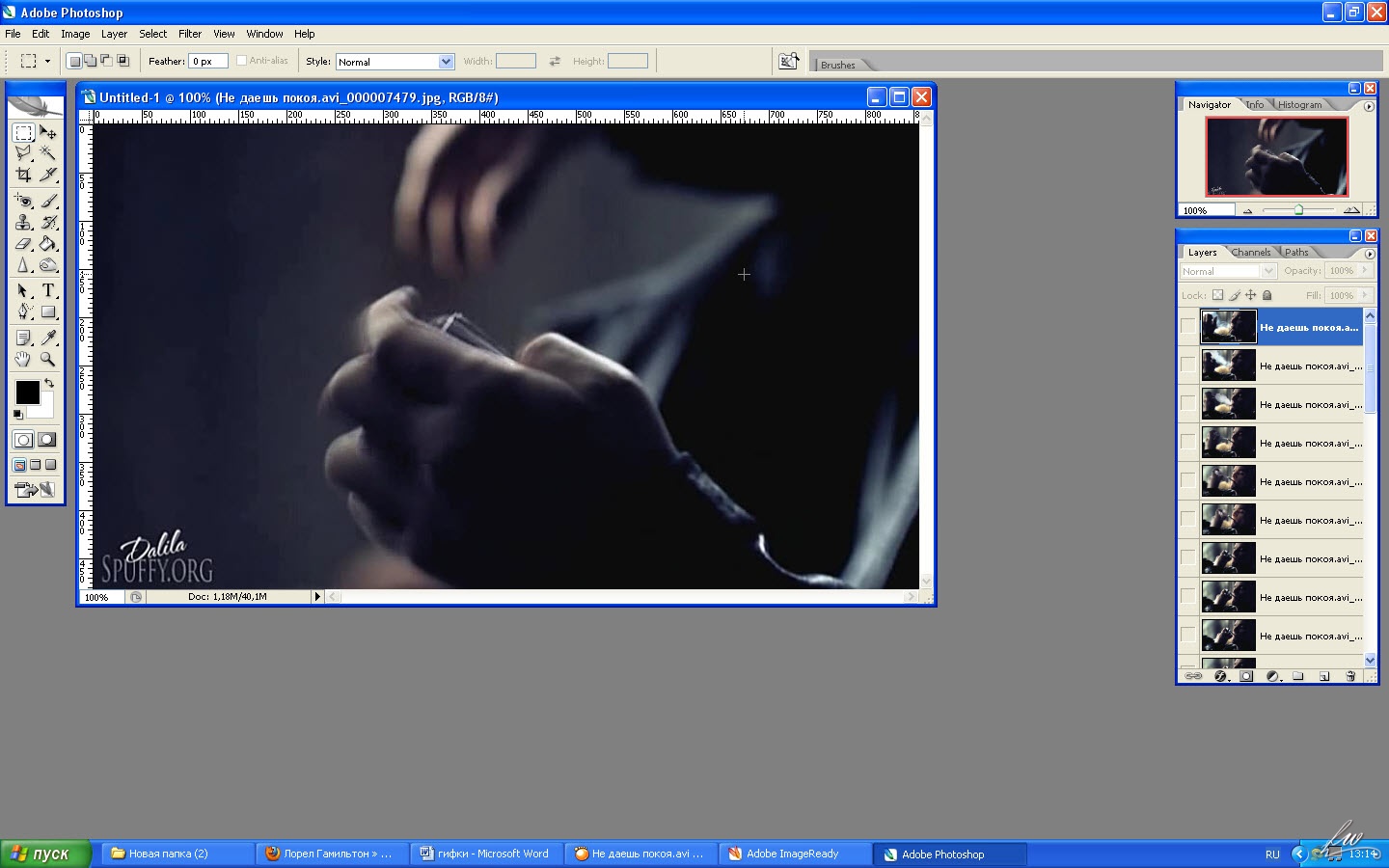The height and width of the screenshot is (868, 1389).
Task: Toggle visibility of the second layer
Action: point(1187,366)
